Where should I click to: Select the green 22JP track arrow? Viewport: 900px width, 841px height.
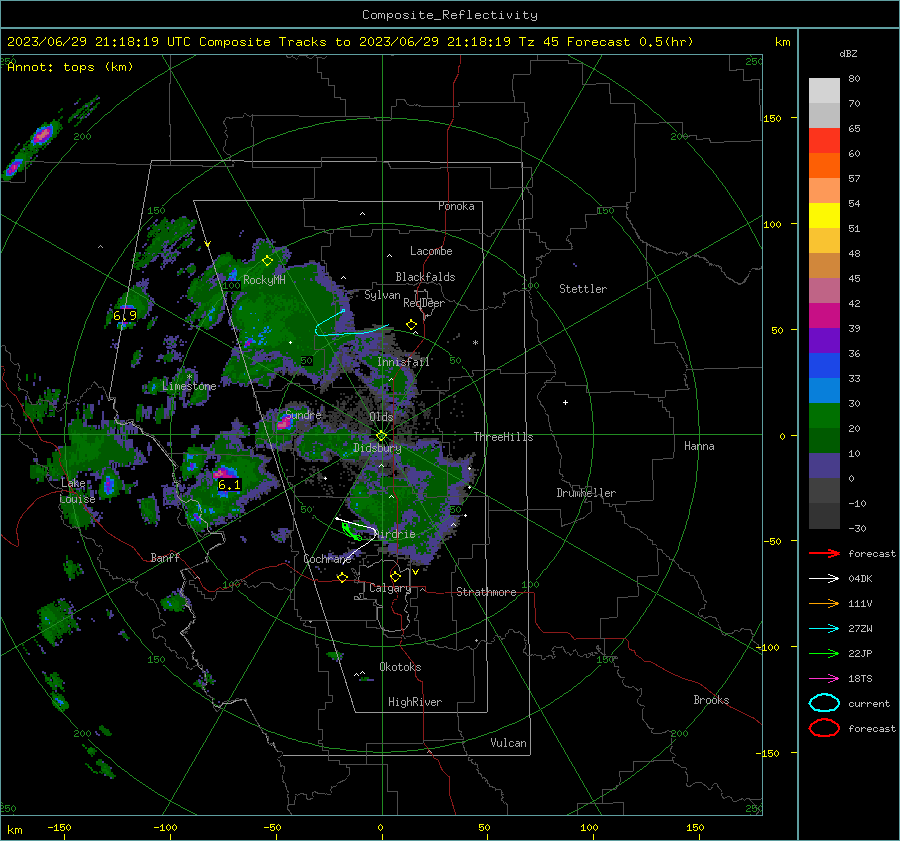coord(824,653)
